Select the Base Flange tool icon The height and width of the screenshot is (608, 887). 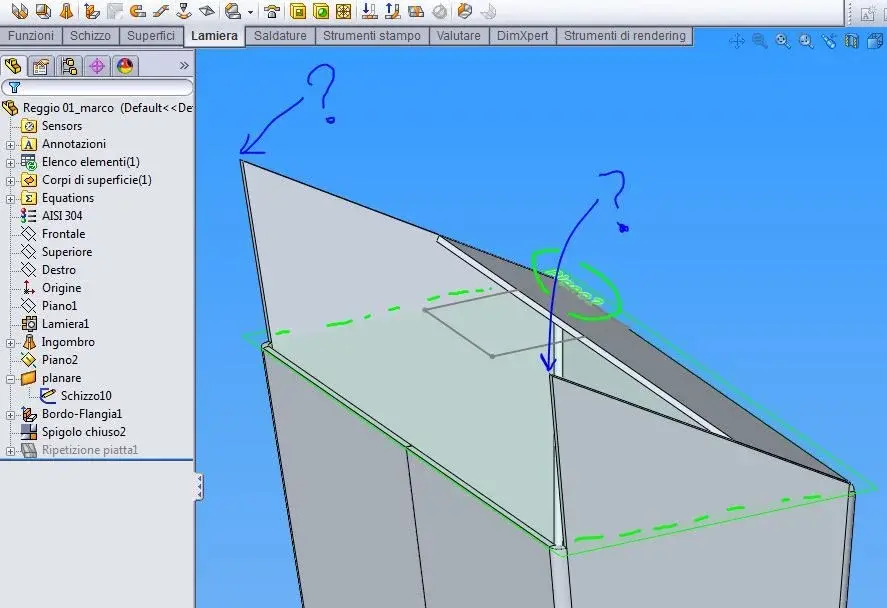(20, 11)
